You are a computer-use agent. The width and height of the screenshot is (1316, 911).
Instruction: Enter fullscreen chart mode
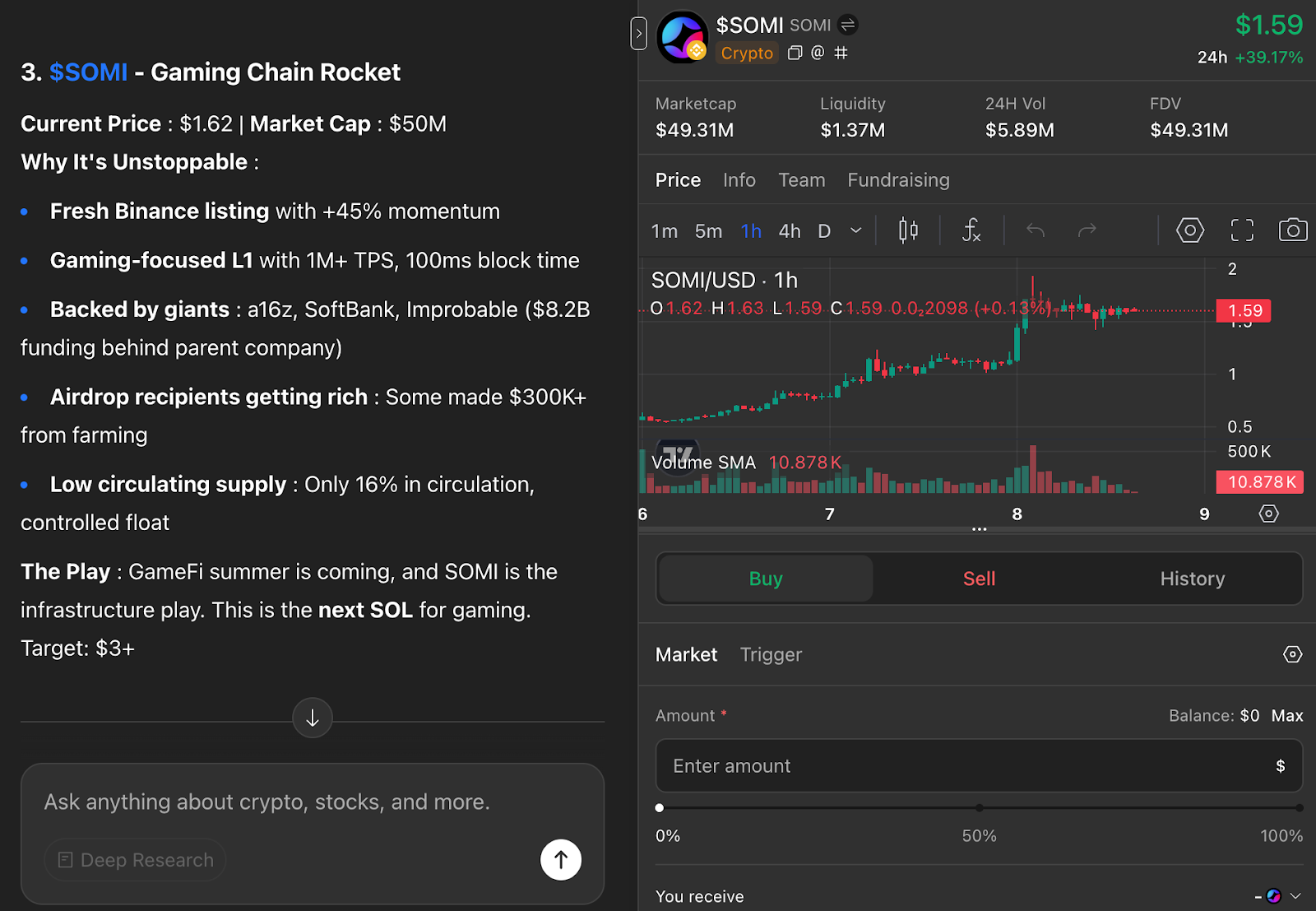click(x=1242, y=230)
